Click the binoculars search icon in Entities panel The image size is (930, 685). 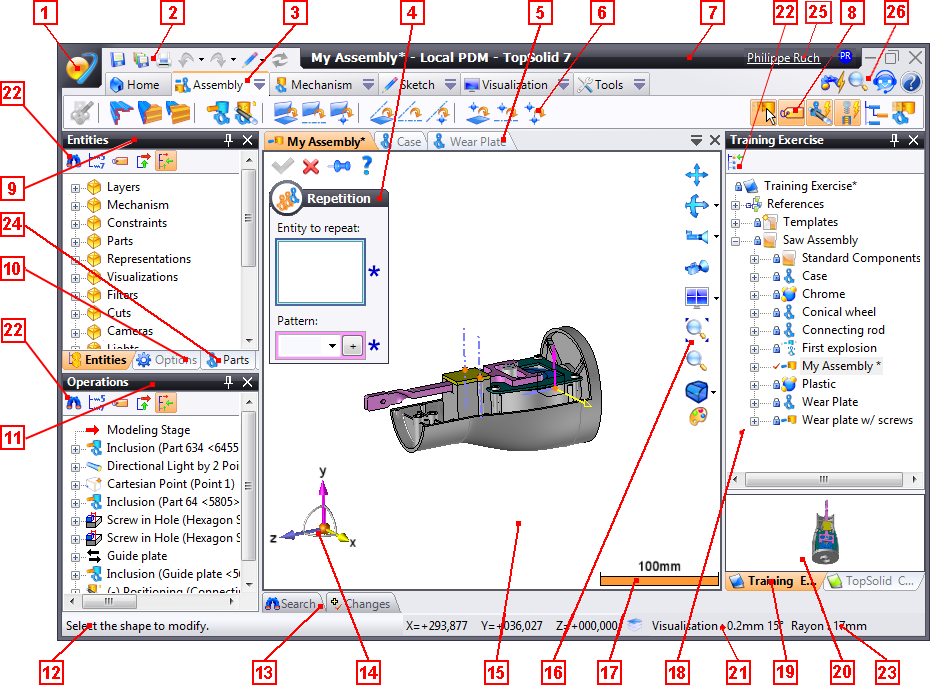click(x=74, y=161)
